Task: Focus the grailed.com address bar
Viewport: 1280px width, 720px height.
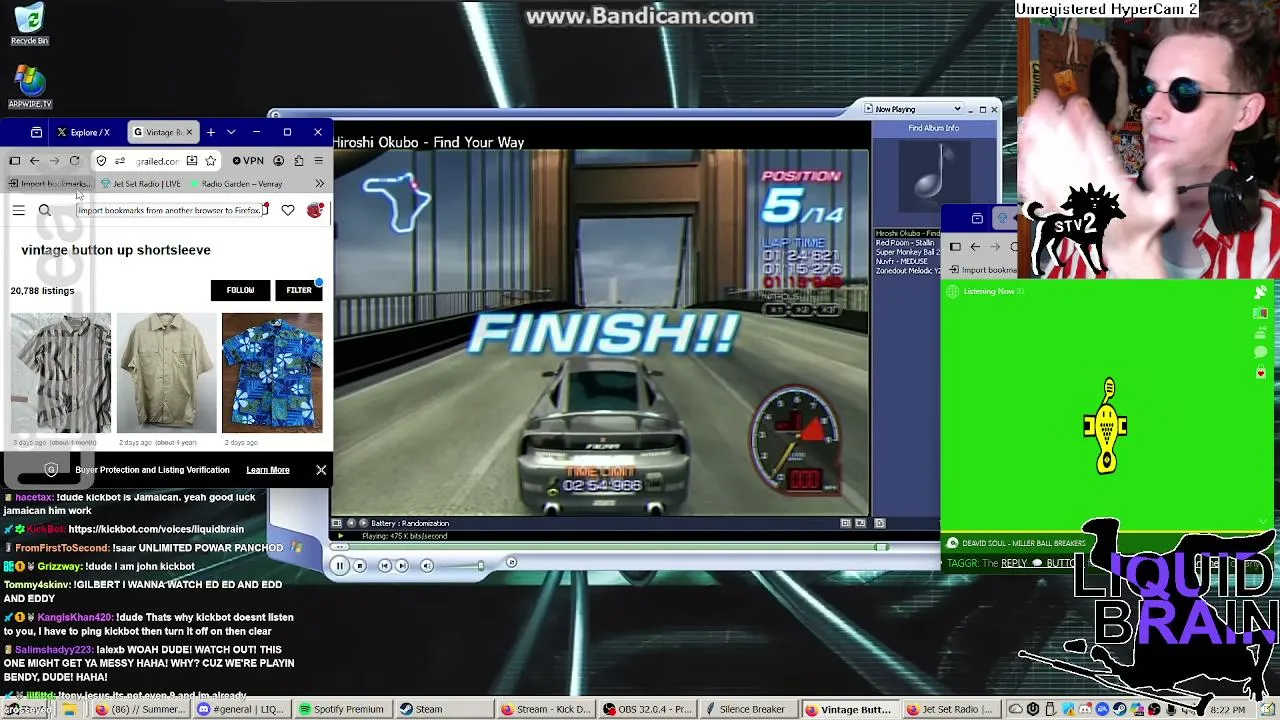Action: pyautogui.click(x=158, y=161)
